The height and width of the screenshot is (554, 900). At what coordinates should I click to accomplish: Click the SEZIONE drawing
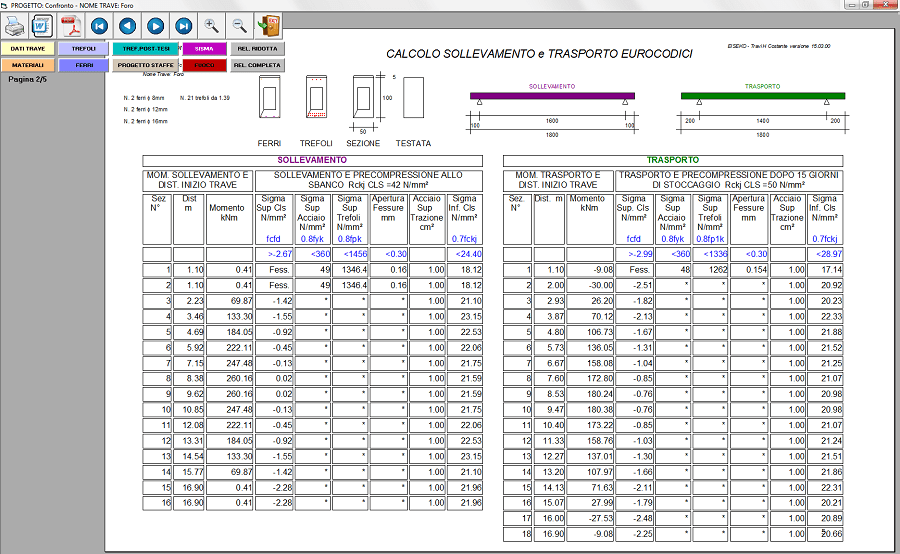[x=363, y=97]
